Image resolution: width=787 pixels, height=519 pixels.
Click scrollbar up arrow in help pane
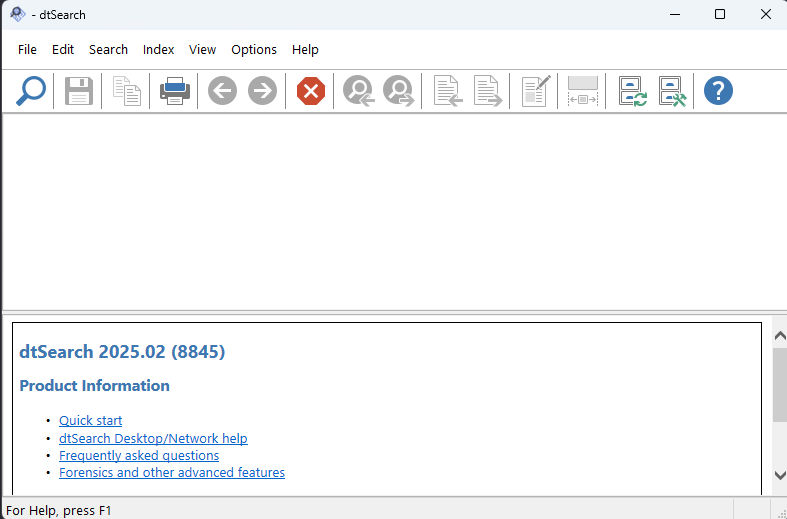tap(780, 335)
